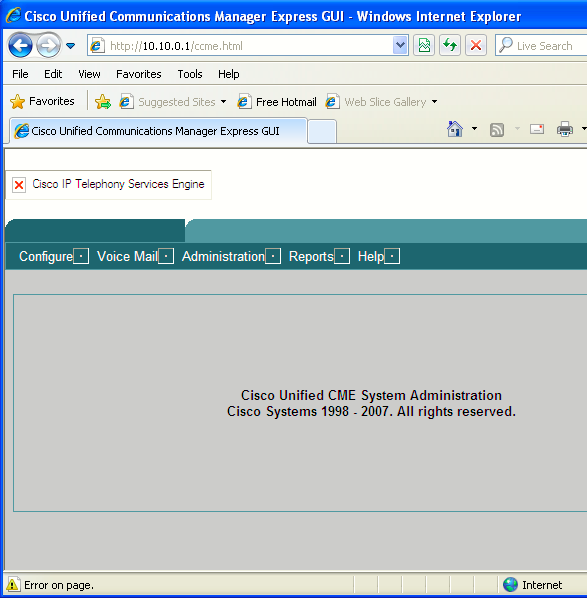Open the Web Slice Gallery link
The width and height of the screenshot is (587, 598).
pos(376,102)
